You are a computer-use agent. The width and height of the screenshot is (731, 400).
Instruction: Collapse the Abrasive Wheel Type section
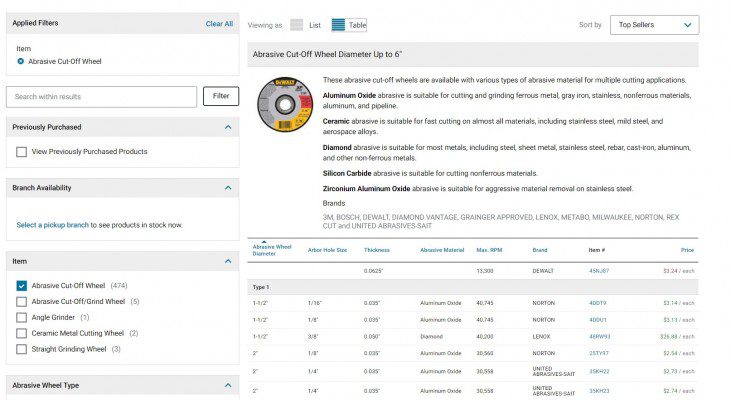click(x=227, y=385)
